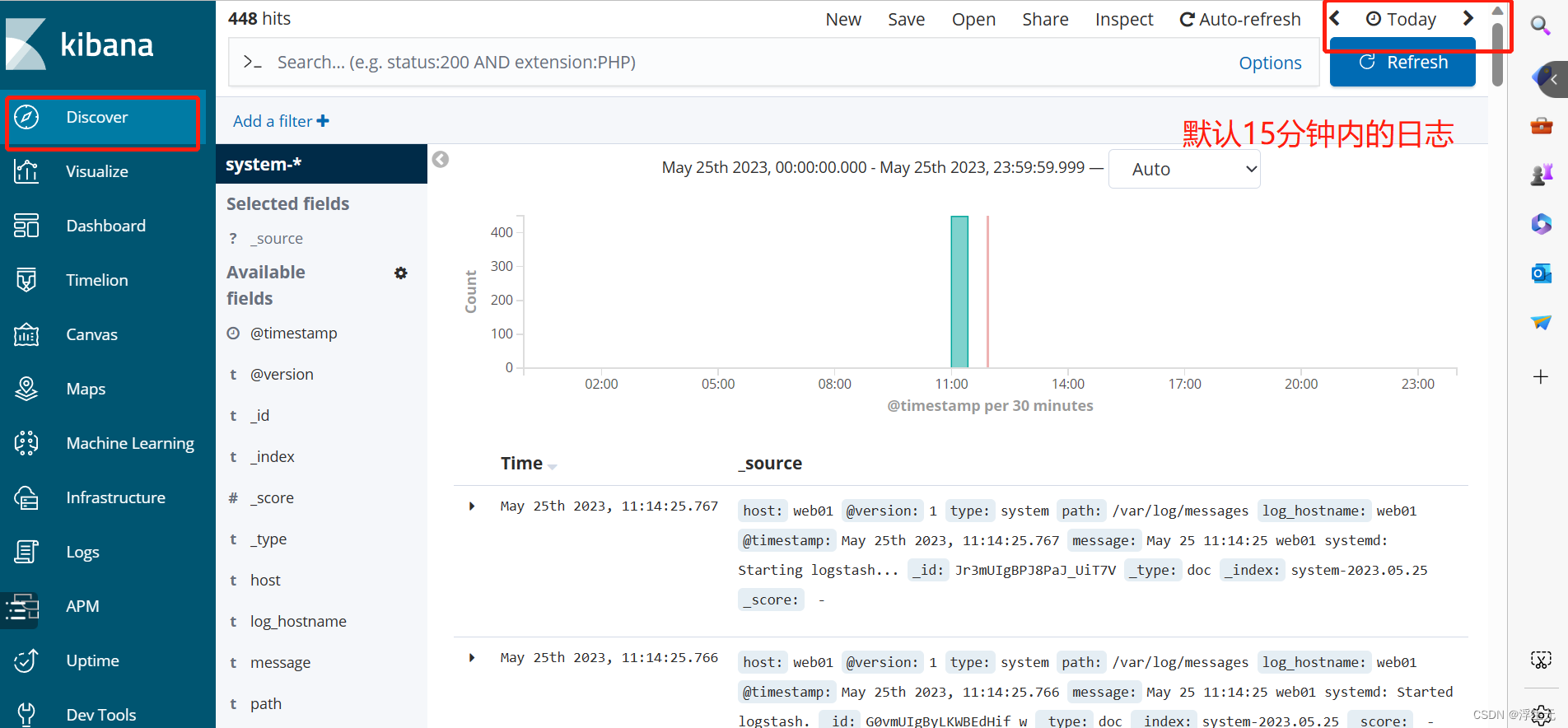This screenshot has height=728, width=1568.
Task: Open the browser sidebar briefcase tools icon
Action: [1542, 126]
